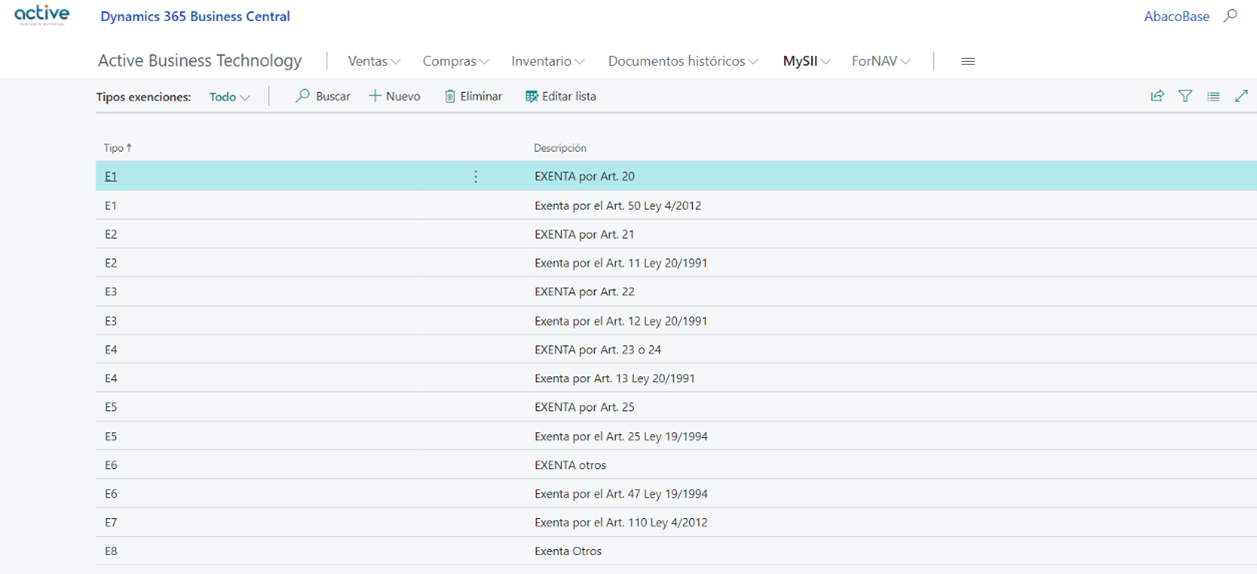This screenshot has height=574, width=1257.
Task: Click the share icon in list toolbar
Action: [1157, 96]
